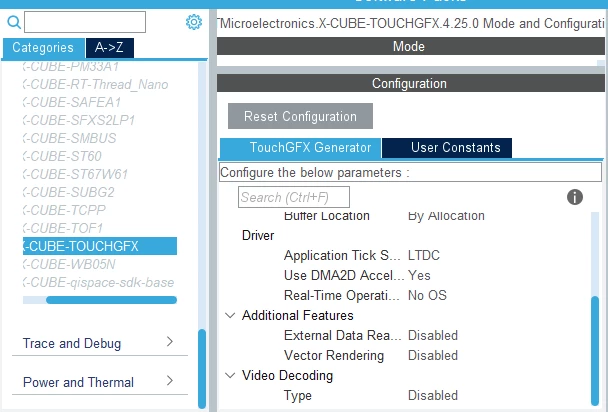Change Use DMA2D Accel value Yes
This screenshot has height=412, width=608.
click(419, 275)
